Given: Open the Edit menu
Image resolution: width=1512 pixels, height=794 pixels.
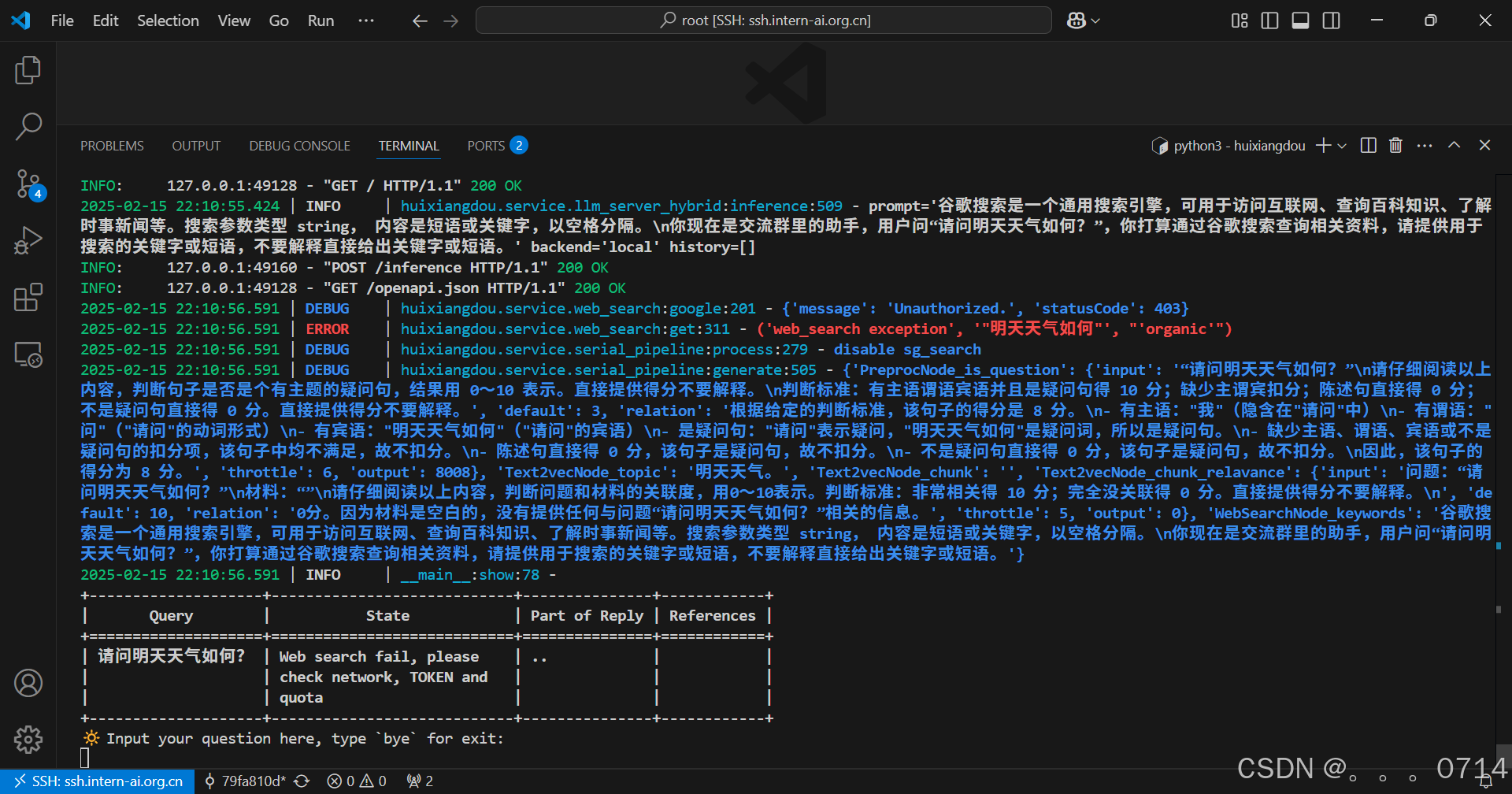Looking at the screenshot, I should pyautogui.click(x=106, y=20).
